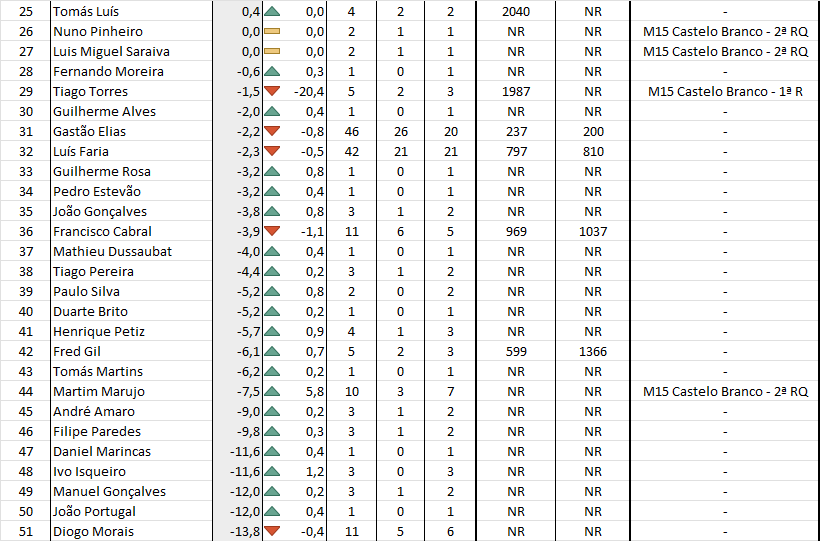Click the red down arrow for Tiago Torres
The height and width of the screenshot is (541, 820).
pyautogui.click(x=272, y=91)
